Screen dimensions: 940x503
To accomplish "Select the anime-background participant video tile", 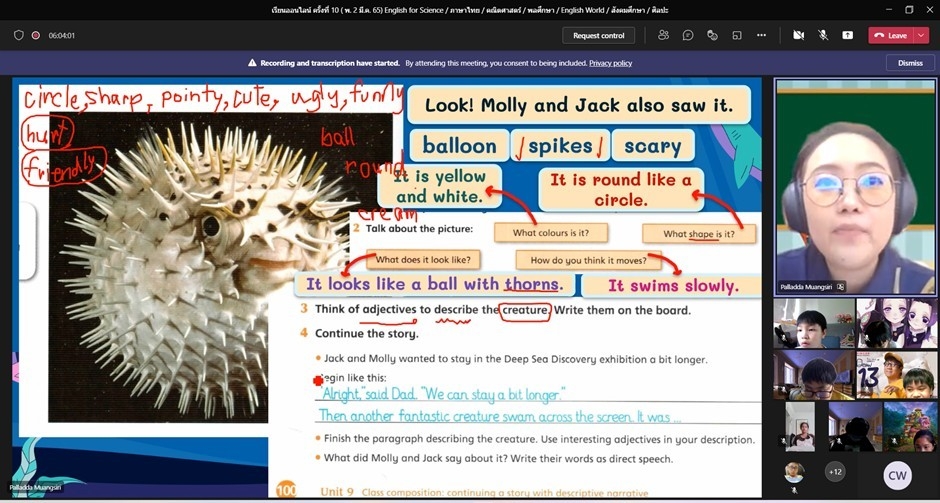I will tap(897, 323).
